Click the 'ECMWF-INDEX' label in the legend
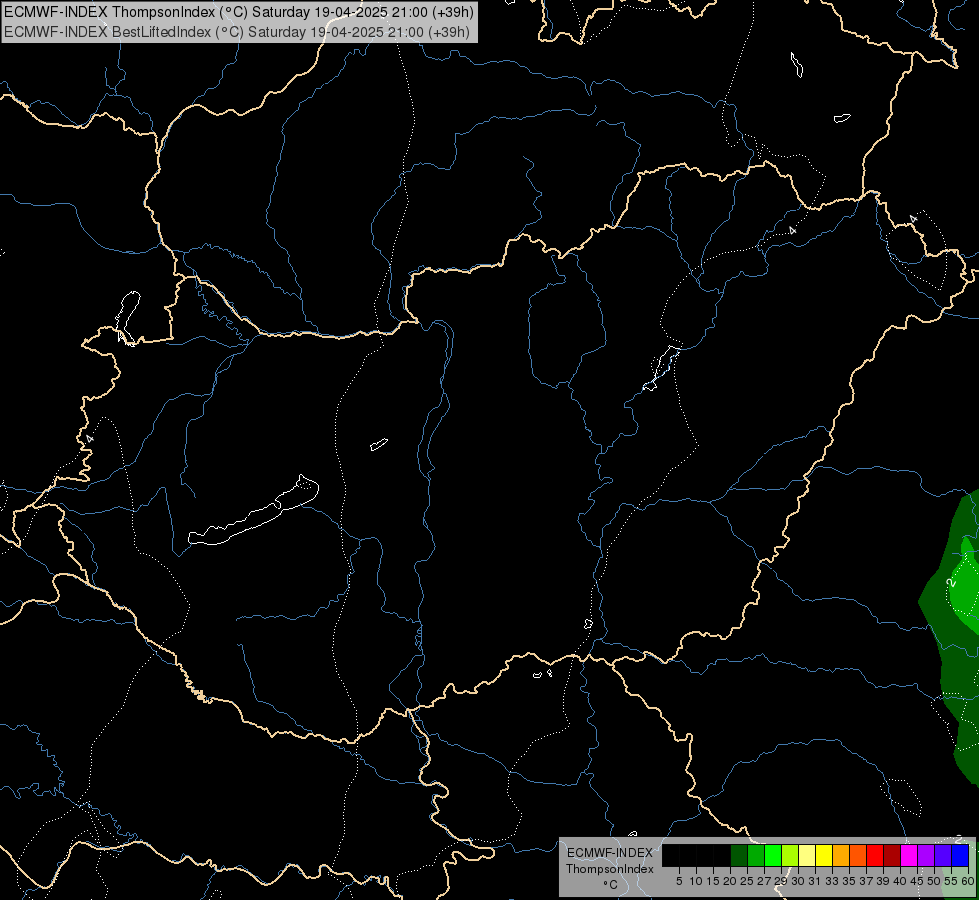The height and width of the screenshot is (900, 979). pyautogui.click(x=610, y=853)
